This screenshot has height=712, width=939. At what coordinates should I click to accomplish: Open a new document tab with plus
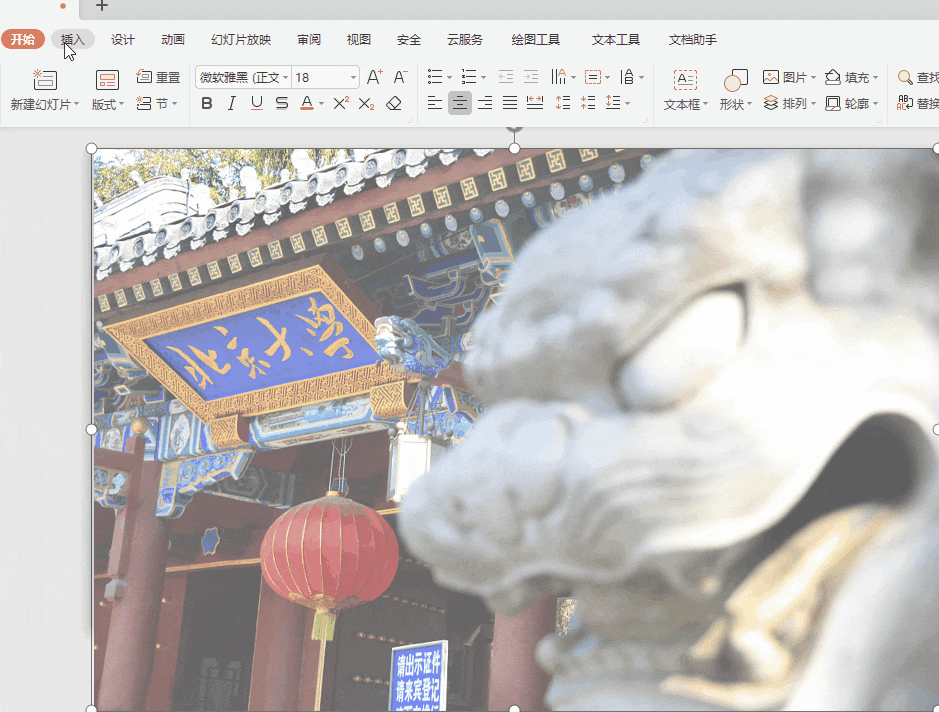[102, 6]
